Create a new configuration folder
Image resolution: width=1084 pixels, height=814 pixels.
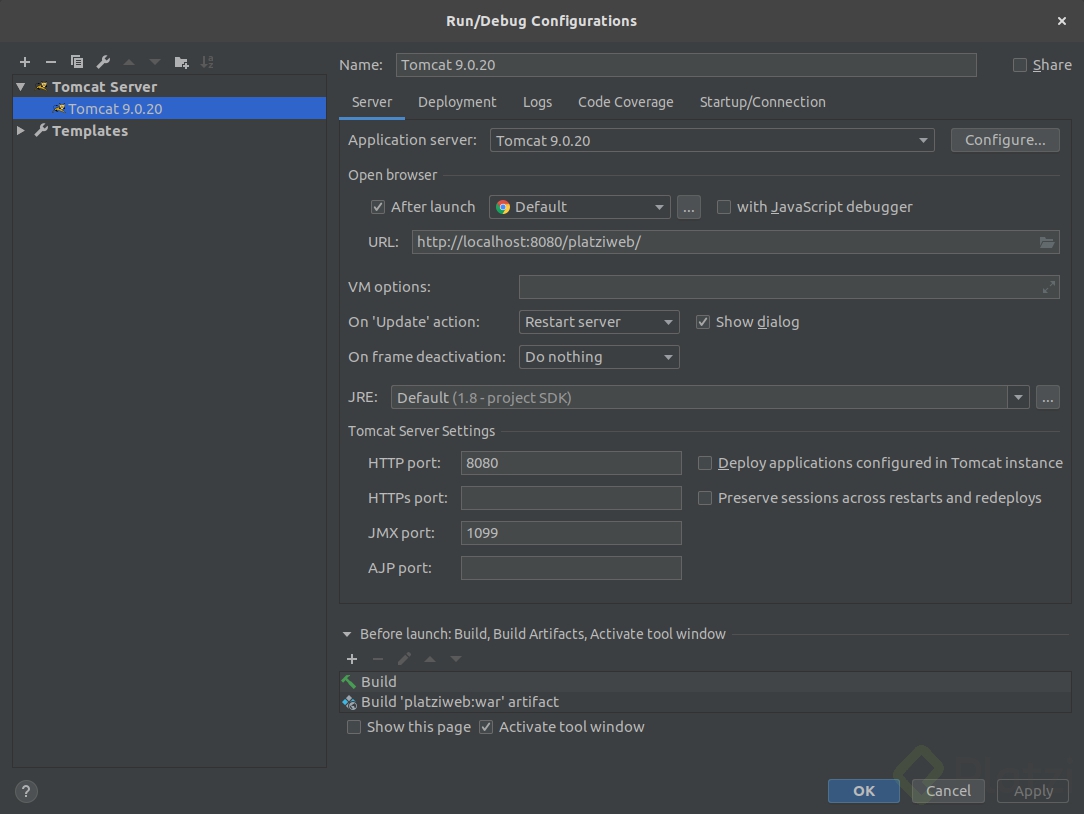tap(181, 62)
